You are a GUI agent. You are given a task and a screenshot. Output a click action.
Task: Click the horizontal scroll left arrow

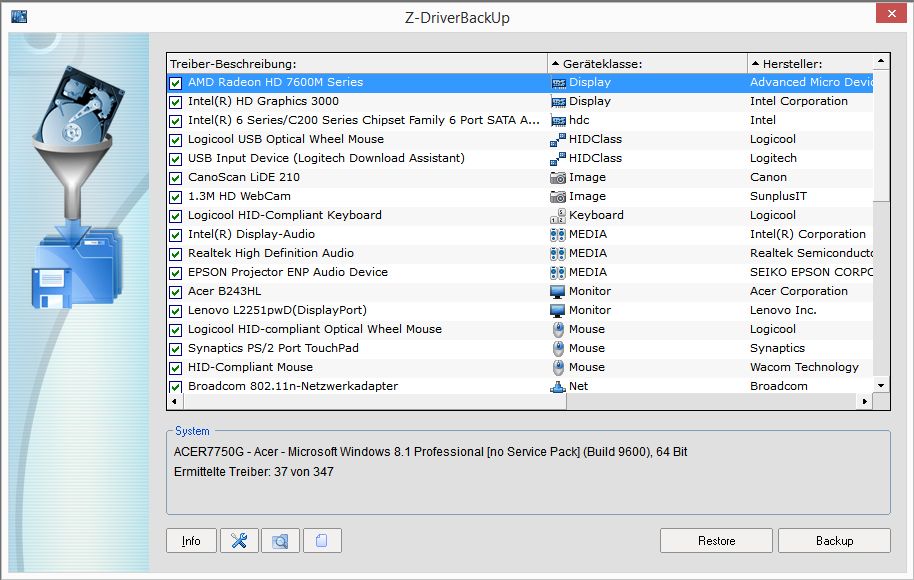click(174, 401)
